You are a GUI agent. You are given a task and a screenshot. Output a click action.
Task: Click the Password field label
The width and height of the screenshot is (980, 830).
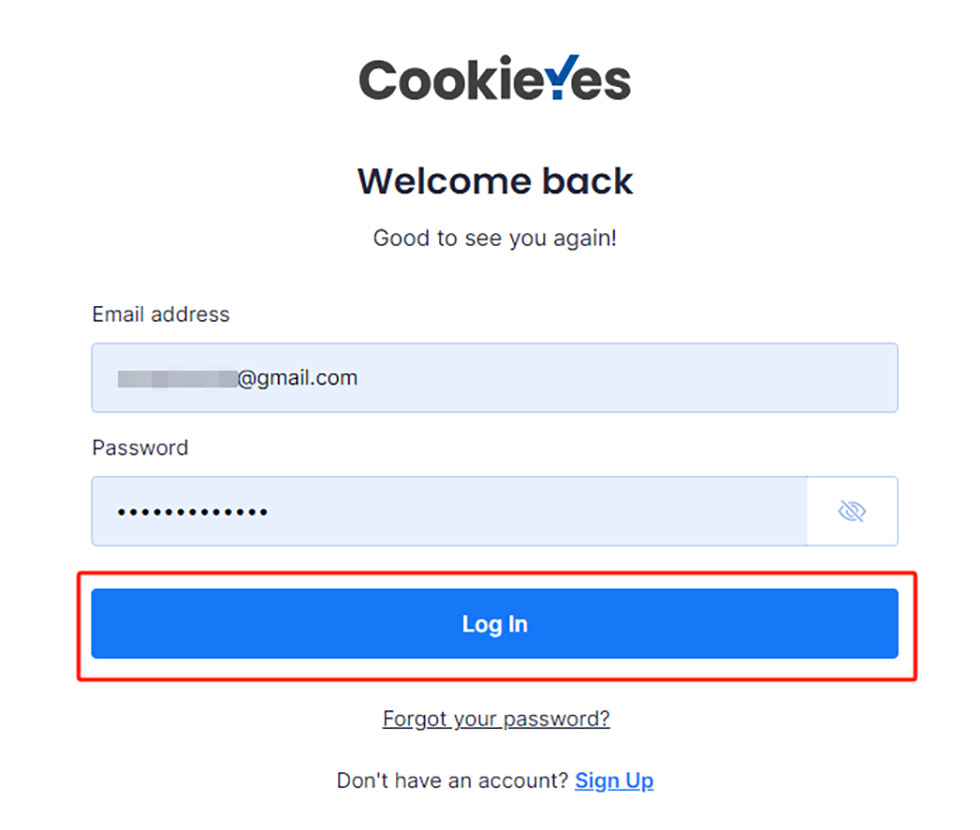140,448
